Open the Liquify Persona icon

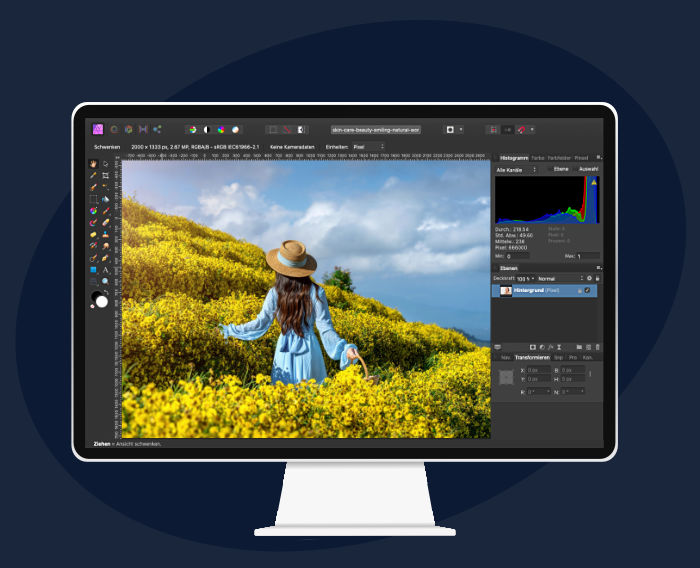point(113,129)
